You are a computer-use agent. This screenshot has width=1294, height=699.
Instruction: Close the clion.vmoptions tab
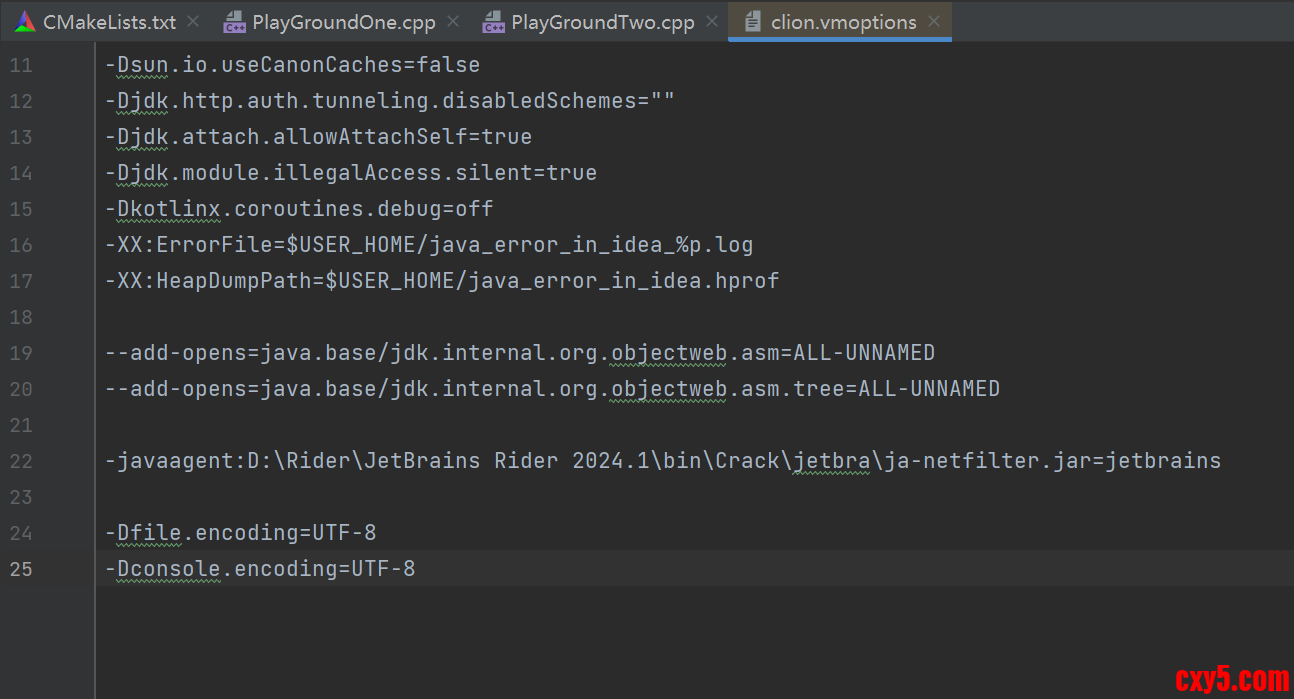934,22
